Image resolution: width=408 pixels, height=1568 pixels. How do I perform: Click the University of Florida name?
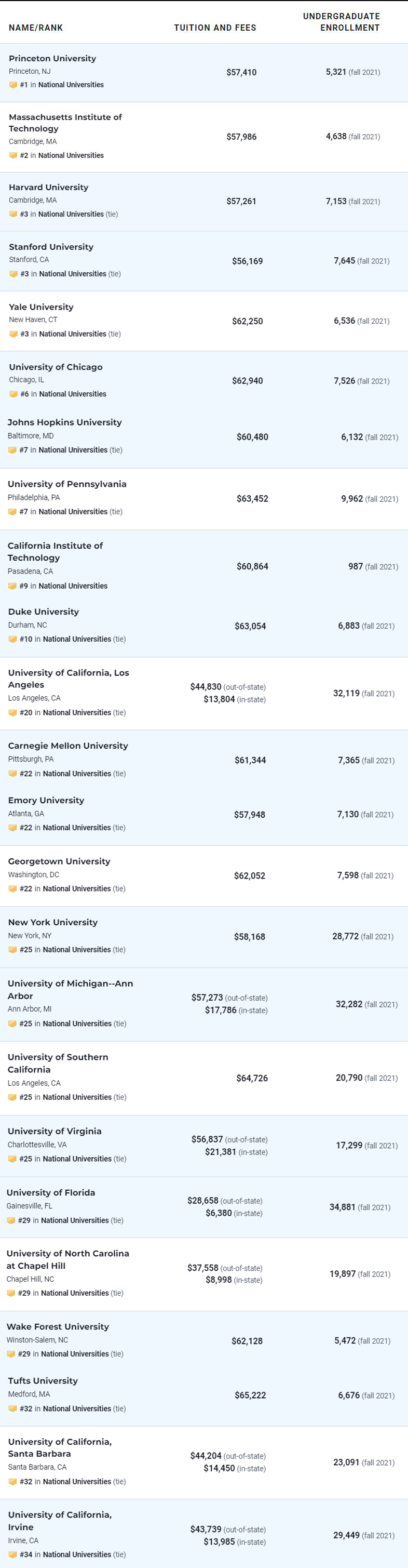(x=50, y=1192)
